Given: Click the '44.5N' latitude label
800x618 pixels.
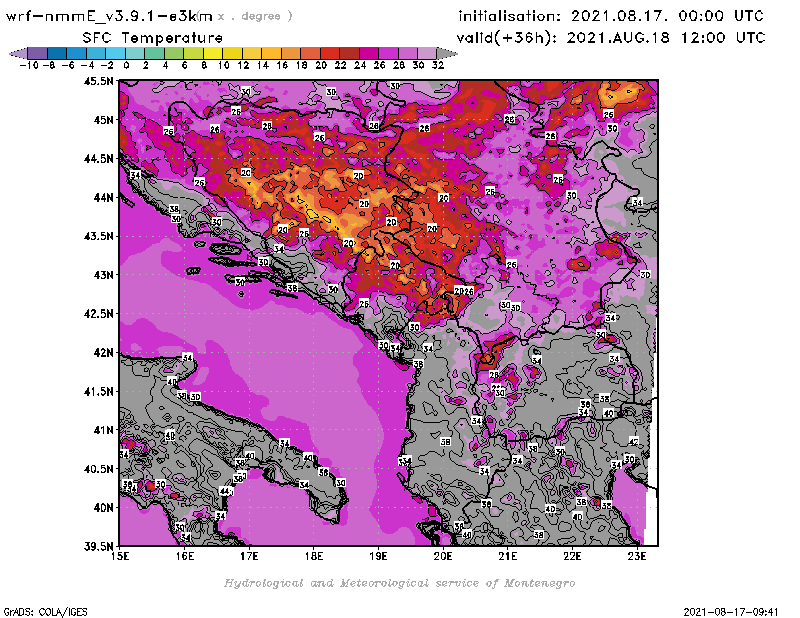Looking at the screenshot, I should pos(98,159).
